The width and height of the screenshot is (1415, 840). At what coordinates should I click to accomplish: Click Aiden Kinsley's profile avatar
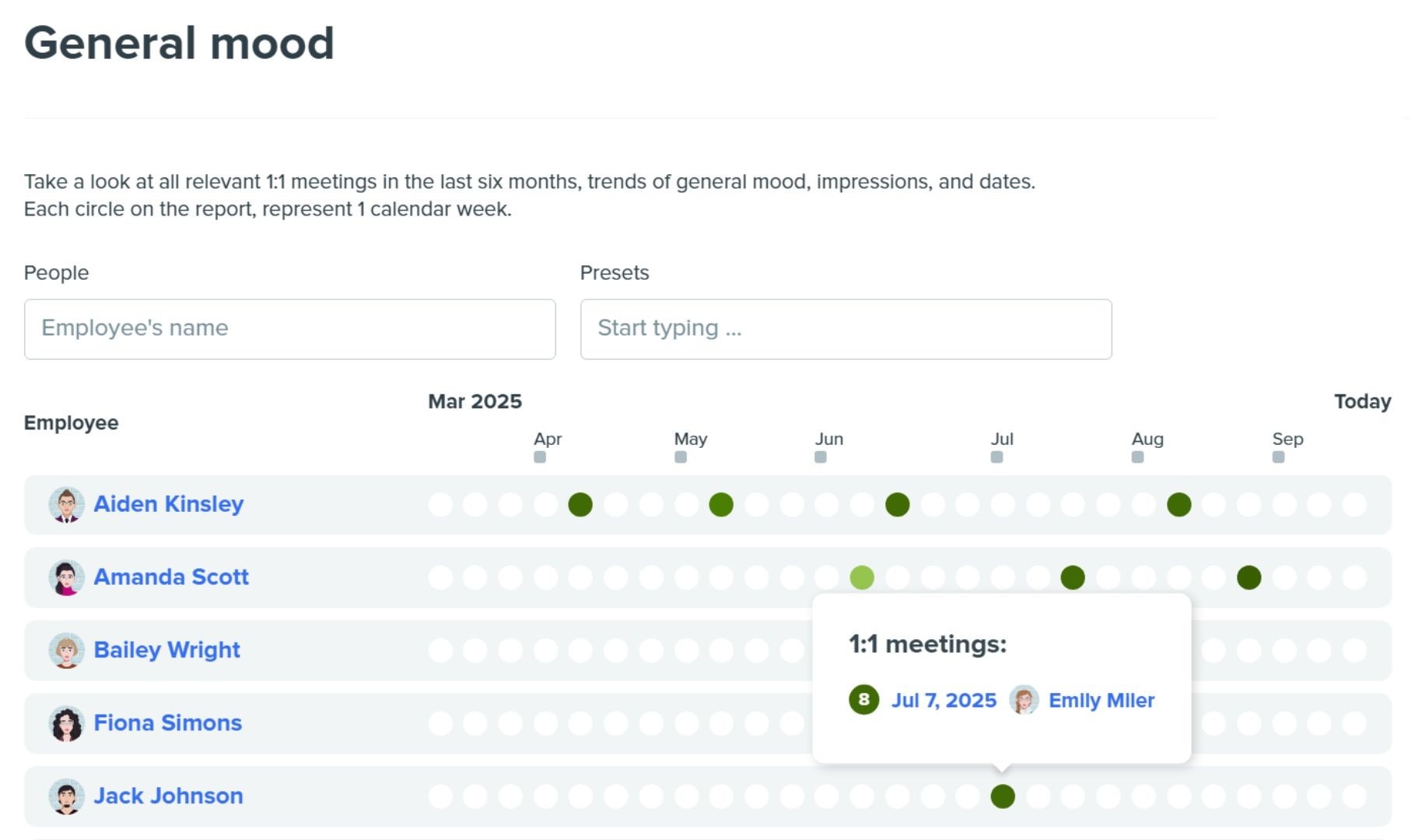click(x=66, y=504)
